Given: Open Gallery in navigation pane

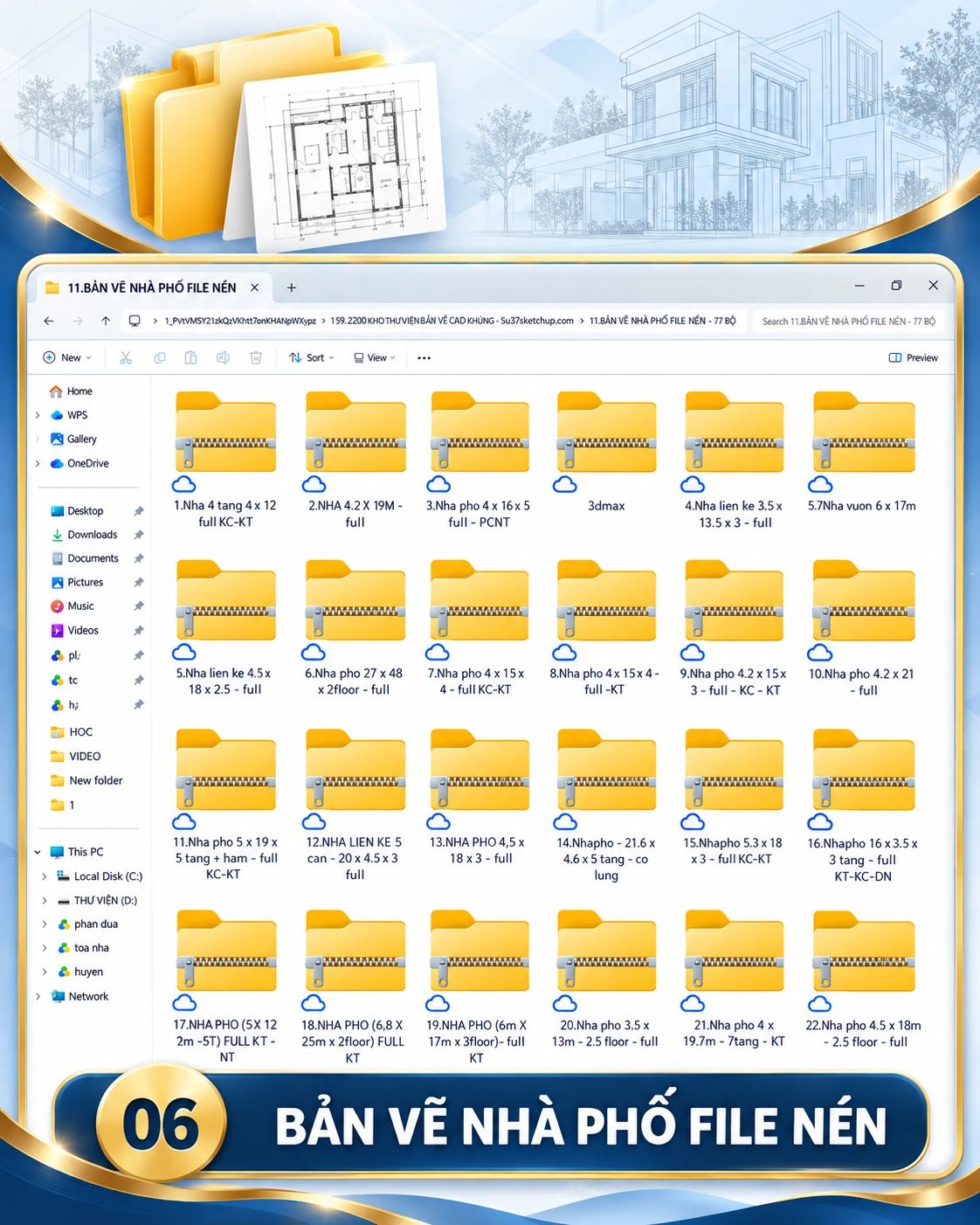Looking at the screenshot, I should pyautogui.click(x=73, y=439).
